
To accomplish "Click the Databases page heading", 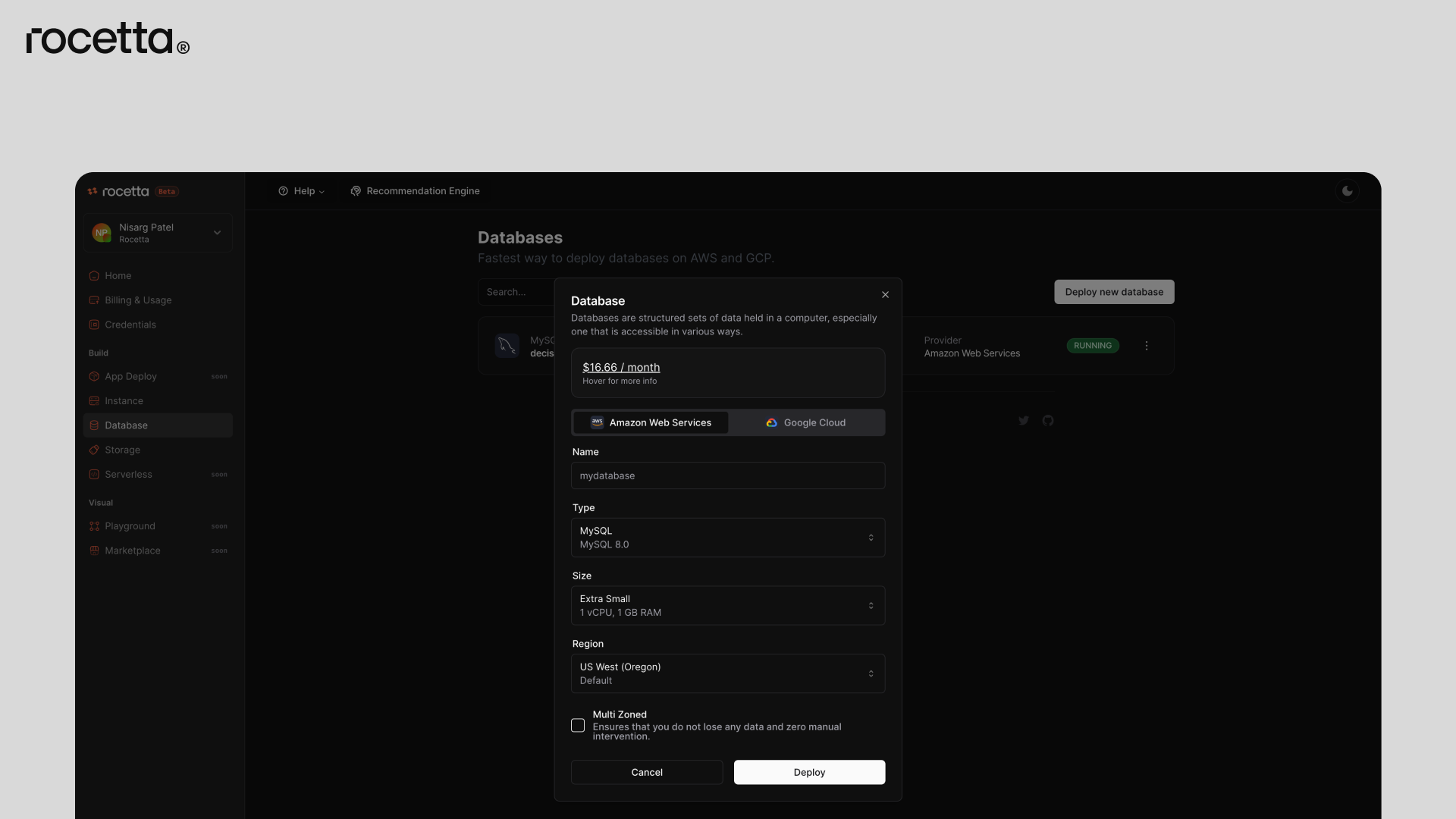I will pos(520,238).
